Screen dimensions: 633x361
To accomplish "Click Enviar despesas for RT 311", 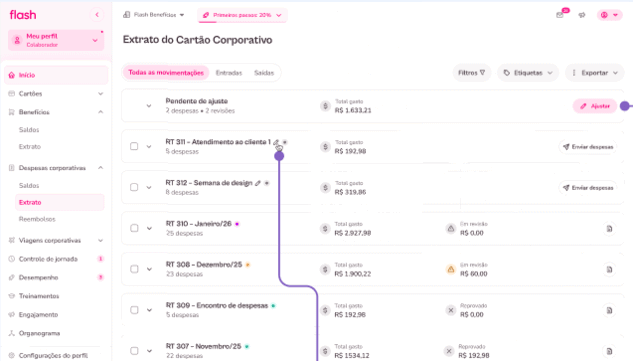I will tap(588, 147).
